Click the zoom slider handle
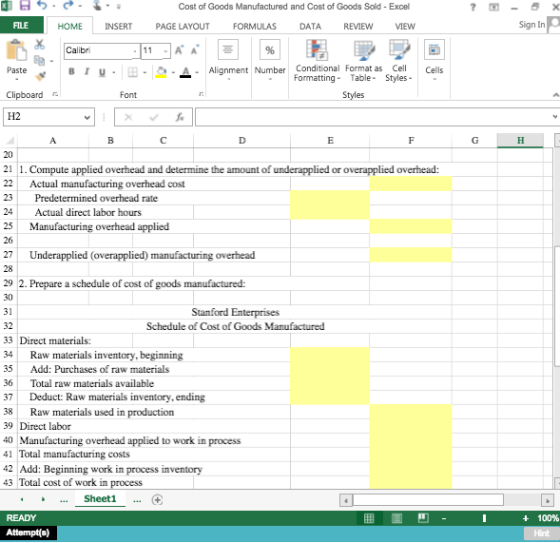The image size is (560, 543). [484, 518]
